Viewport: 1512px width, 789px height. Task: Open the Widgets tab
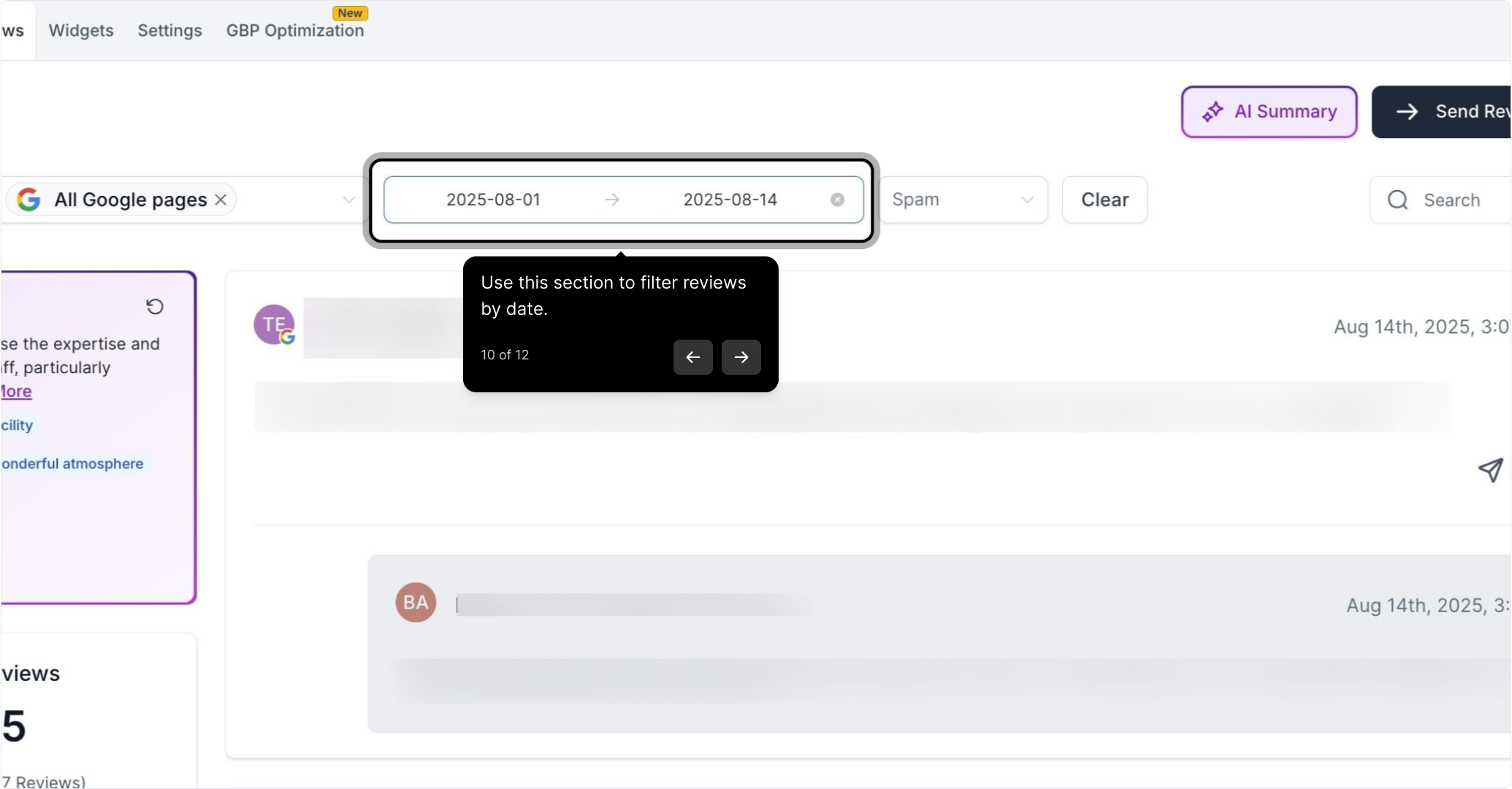[x=81, y=30]
